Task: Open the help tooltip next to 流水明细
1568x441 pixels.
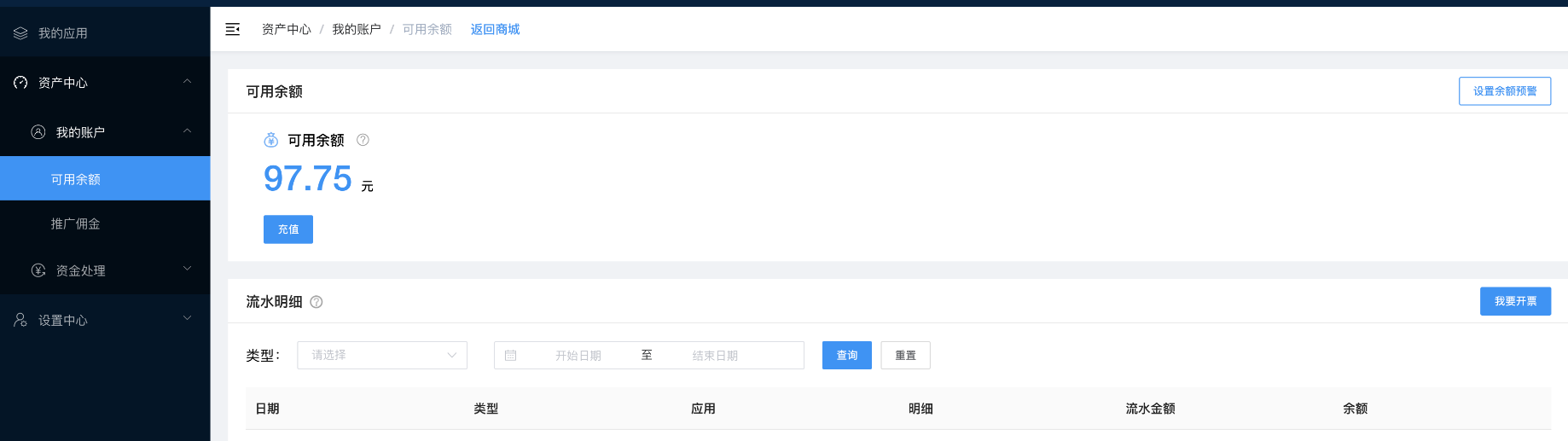Action: tap(317, 302)
